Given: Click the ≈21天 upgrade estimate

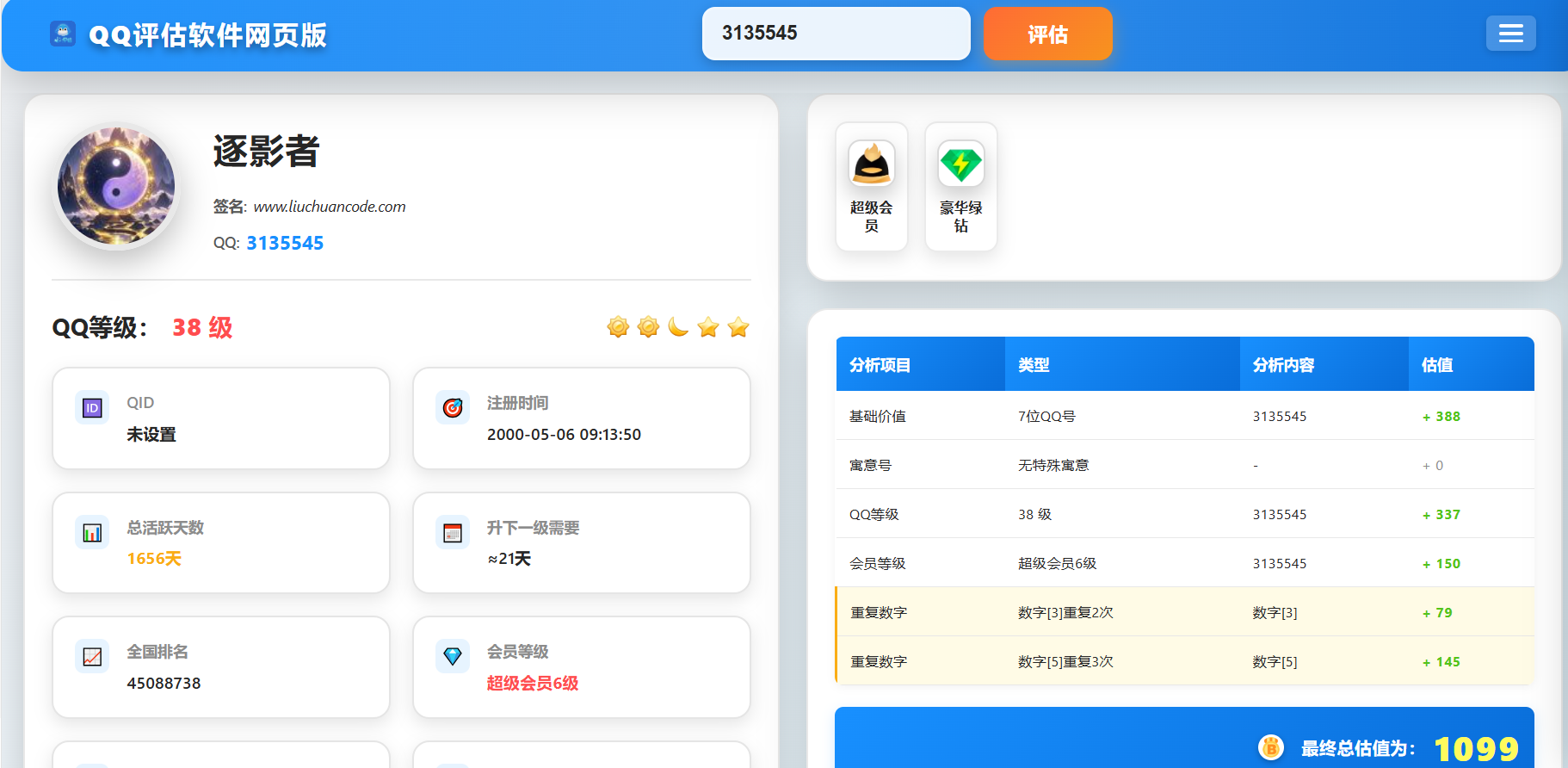Looking at the screenshot, I should point(509,559).
